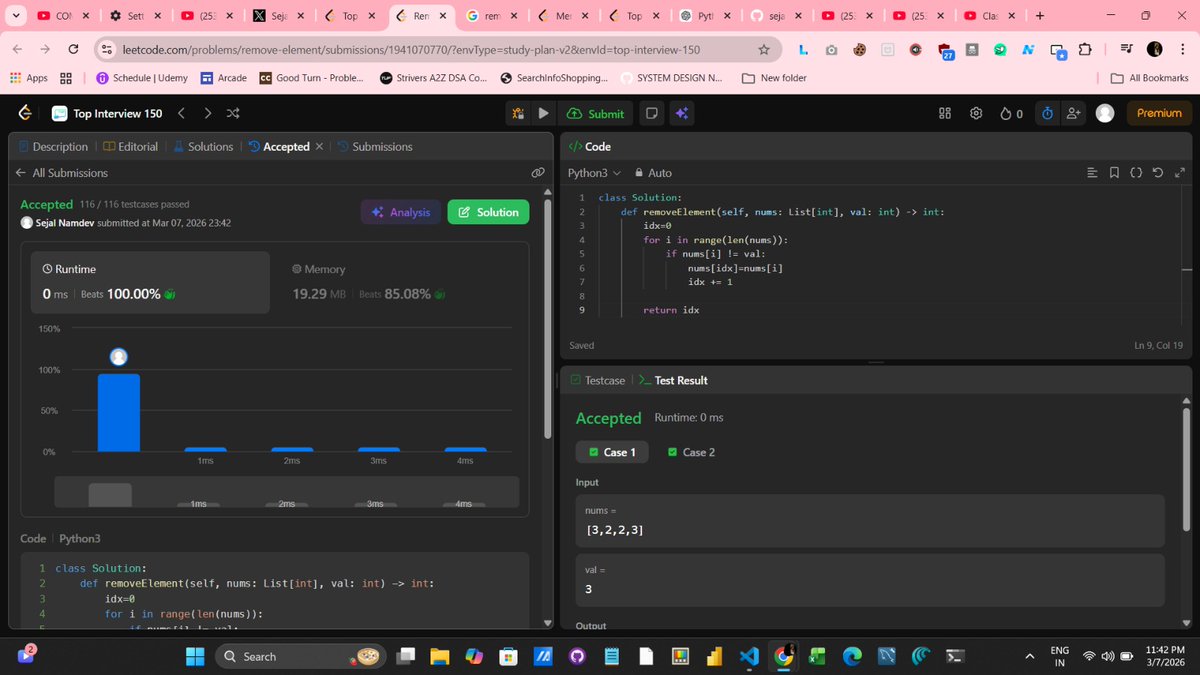Click the Premium button
The image size is (1200, 675).
click(x=1159, y=113)
